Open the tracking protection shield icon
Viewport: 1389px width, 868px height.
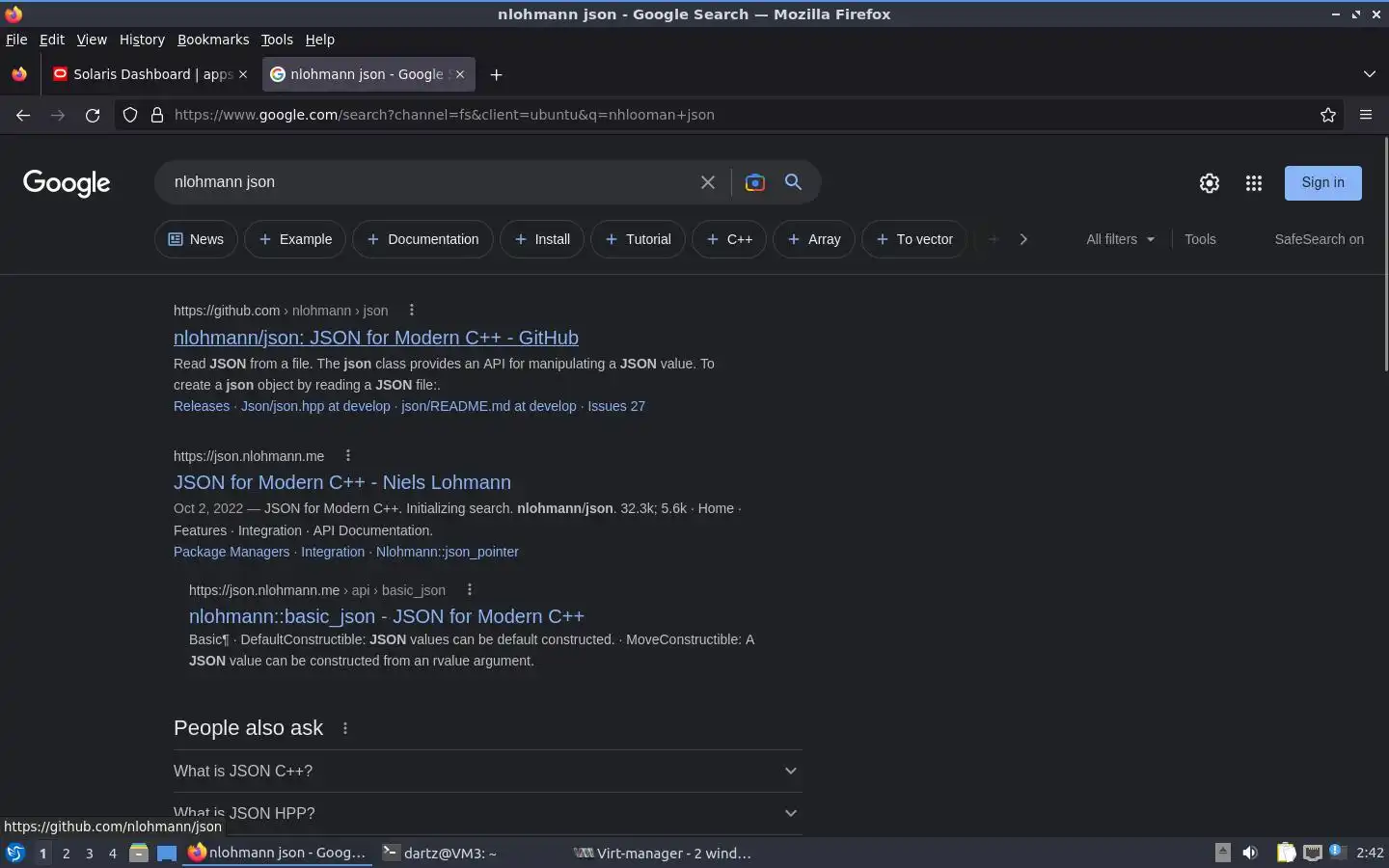(x=130, y=115)
